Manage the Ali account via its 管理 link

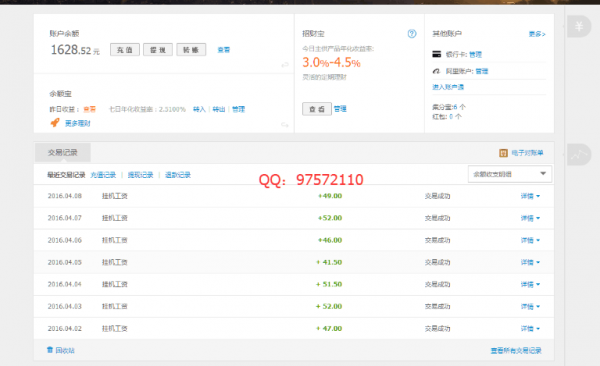pyautogui.click(x=482, y=71)
